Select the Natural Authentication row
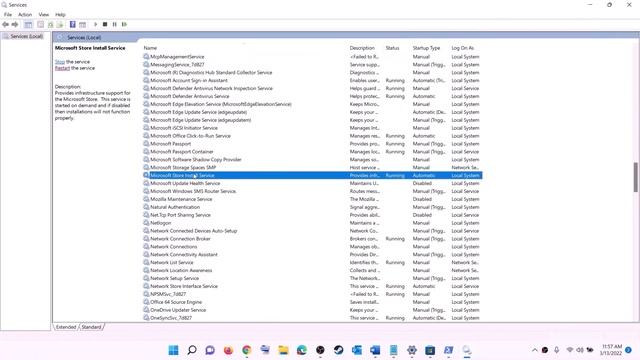Screen dimensions: 640x360 coord(312,207)
